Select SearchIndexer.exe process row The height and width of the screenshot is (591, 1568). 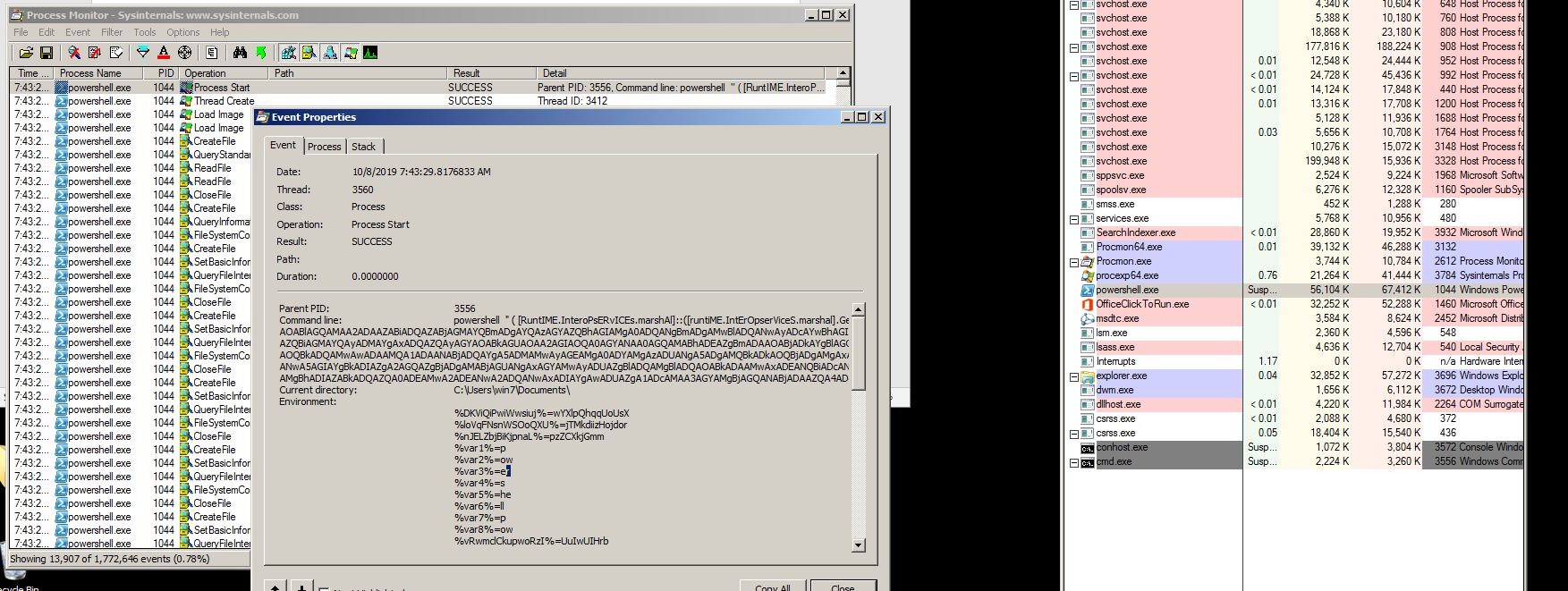tap(1301, 232)
